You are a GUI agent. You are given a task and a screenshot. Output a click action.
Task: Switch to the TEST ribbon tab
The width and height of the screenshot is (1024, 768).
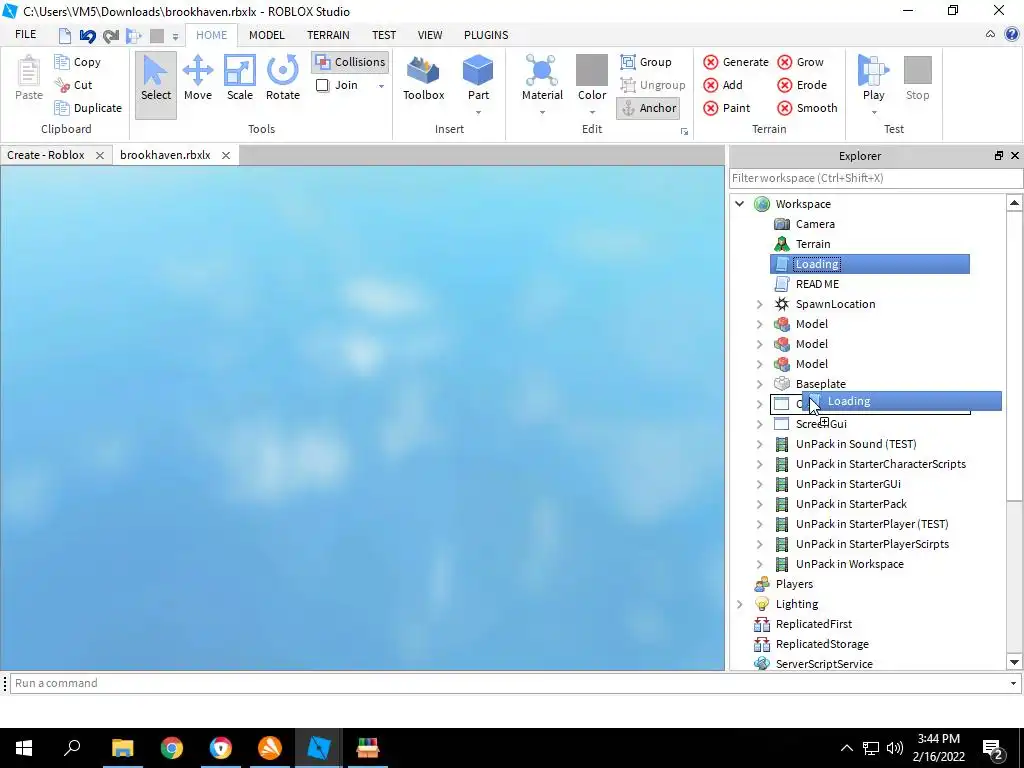pyautogui.click(x=384, y=35)
